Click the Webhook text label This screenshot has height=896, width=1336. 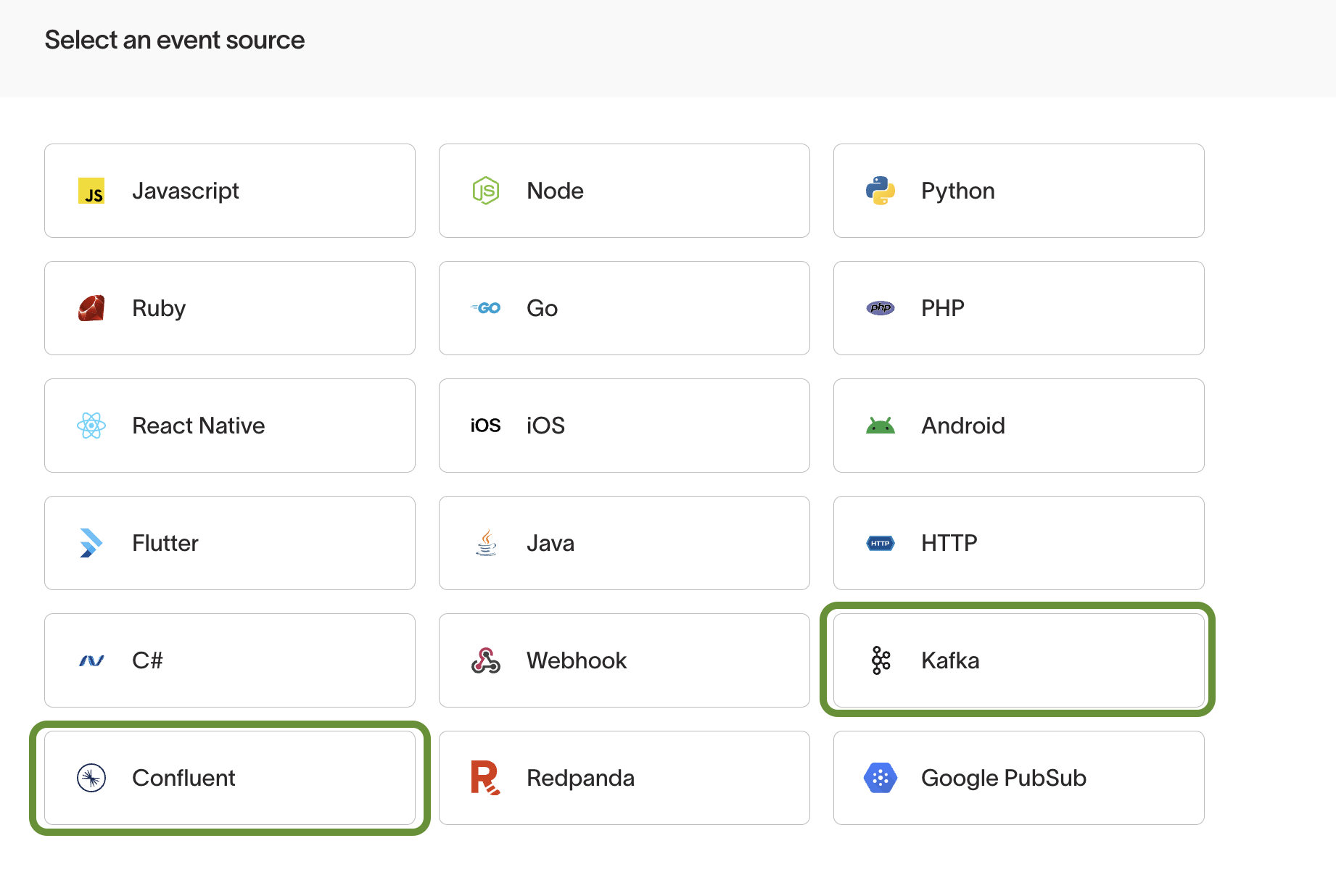point(577,660)
